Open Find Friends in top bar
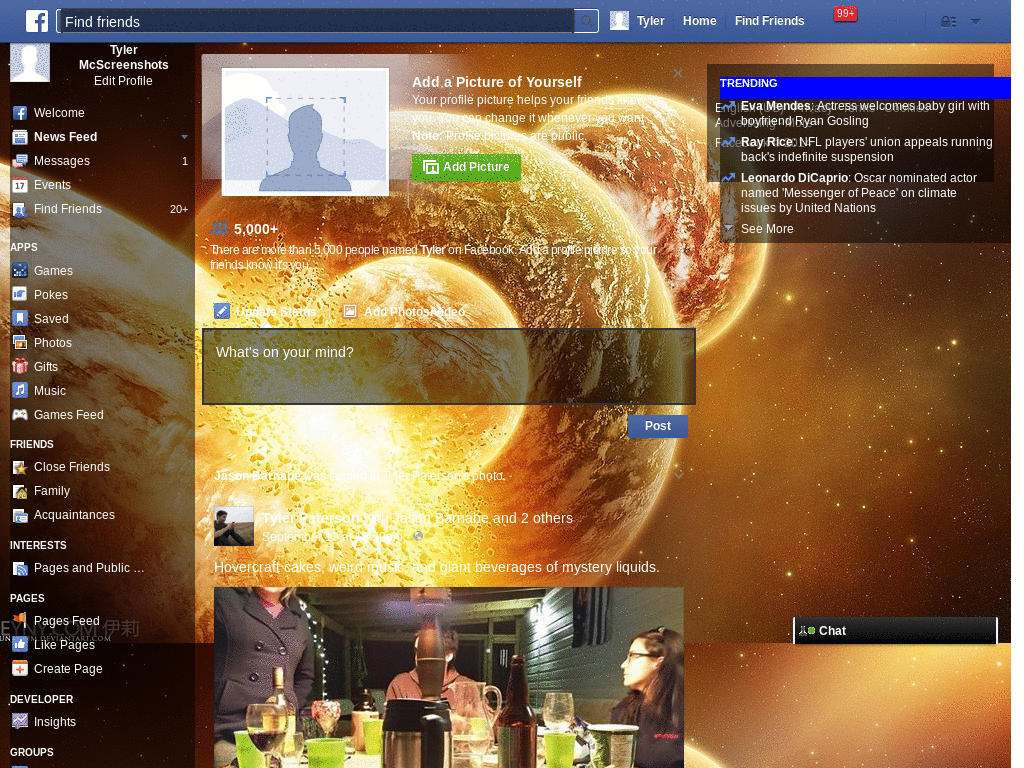1024x768 pixels. pos(769,21)
